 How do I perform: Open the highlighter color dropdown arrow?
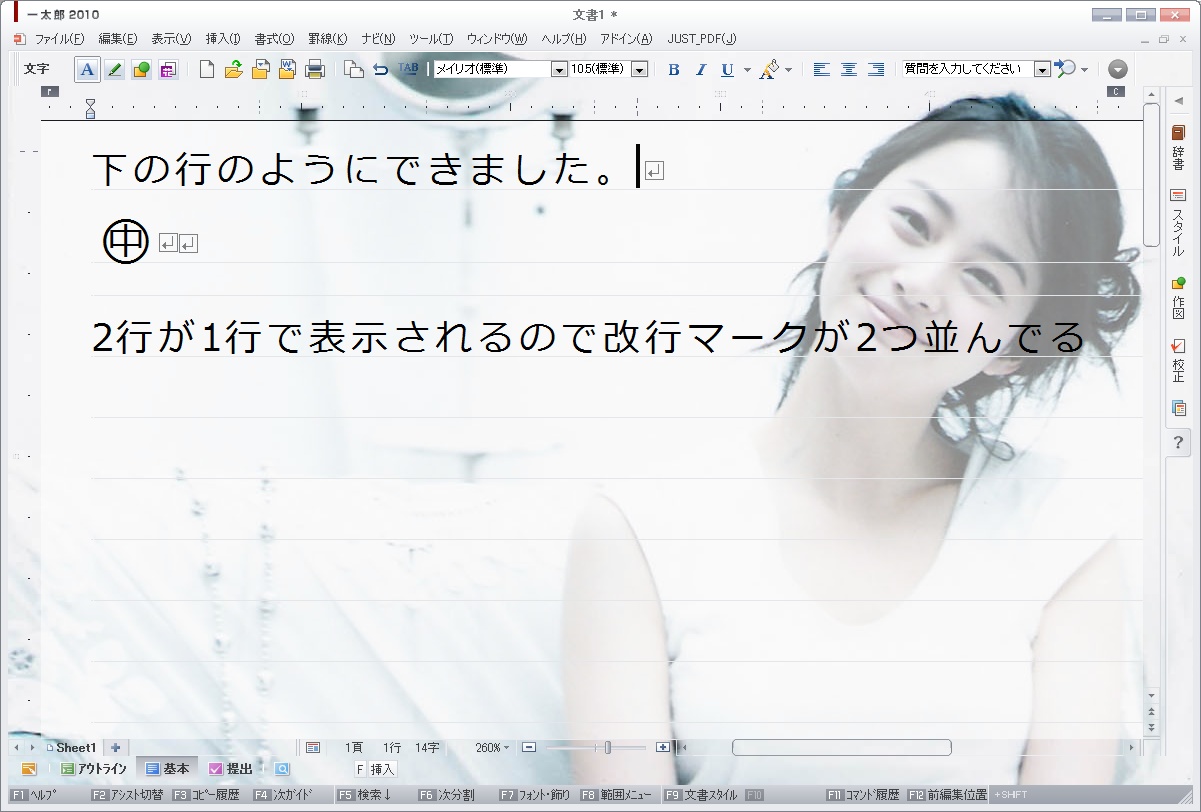[x=788, y=70]
